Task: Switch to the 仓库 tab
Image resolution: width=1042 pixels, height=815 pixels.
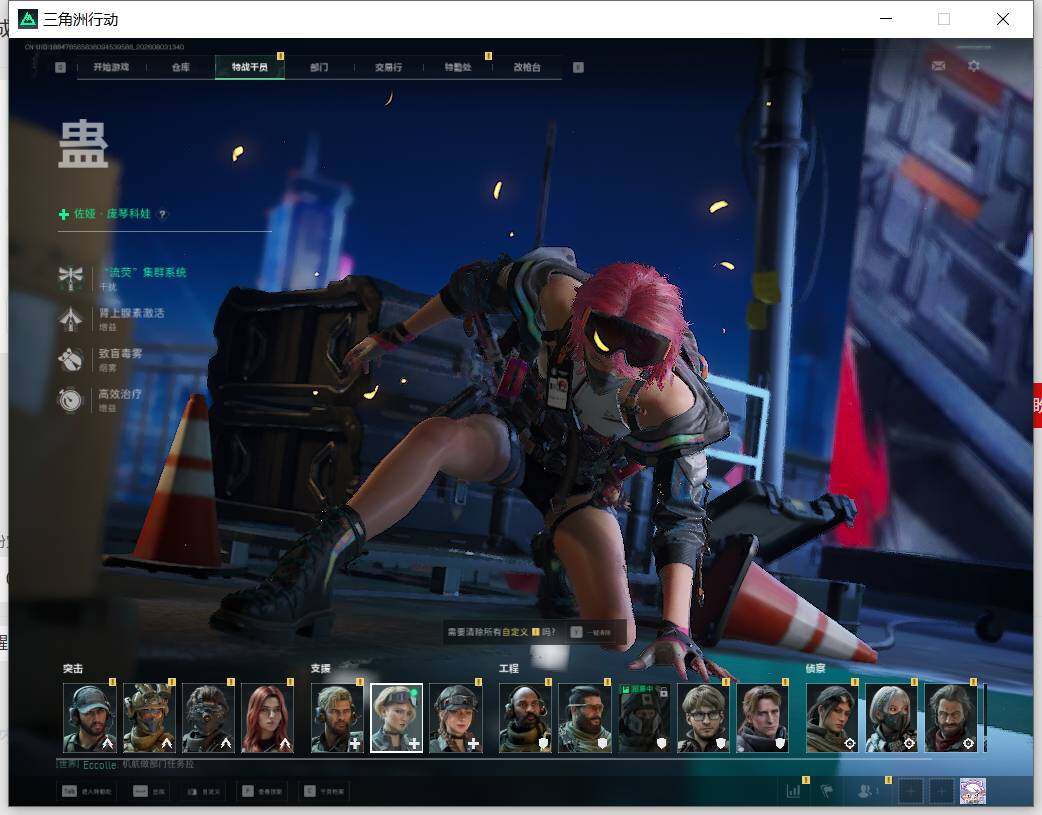Action: pyautogui.click(x=181, y=67)
